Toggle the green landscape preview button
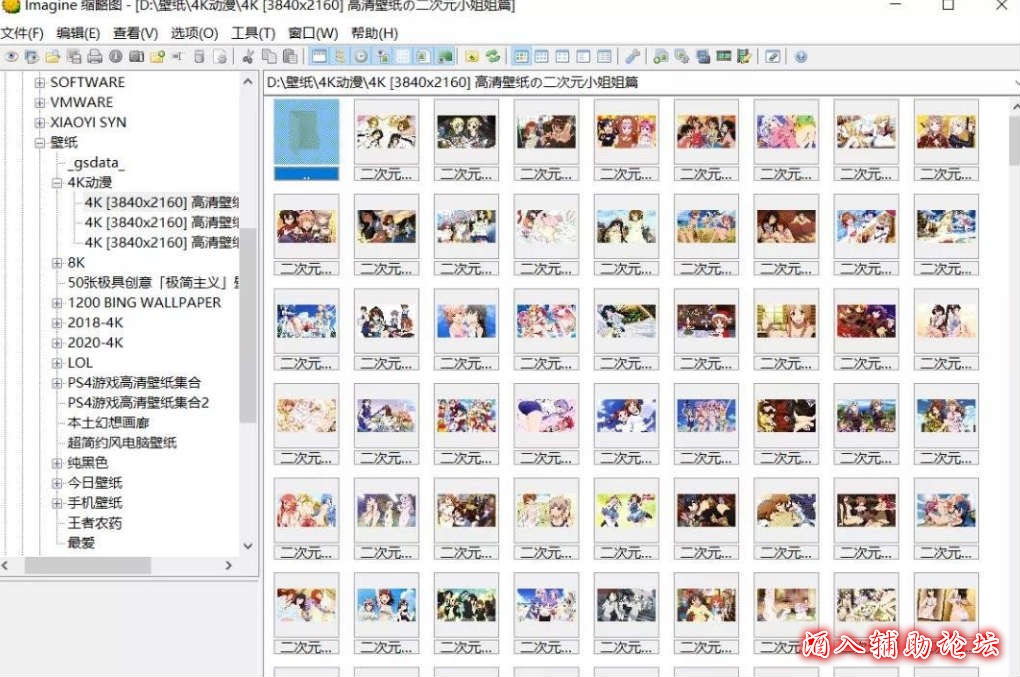The height and width of the screenshot is (677, 1020). tap(445, 57)
